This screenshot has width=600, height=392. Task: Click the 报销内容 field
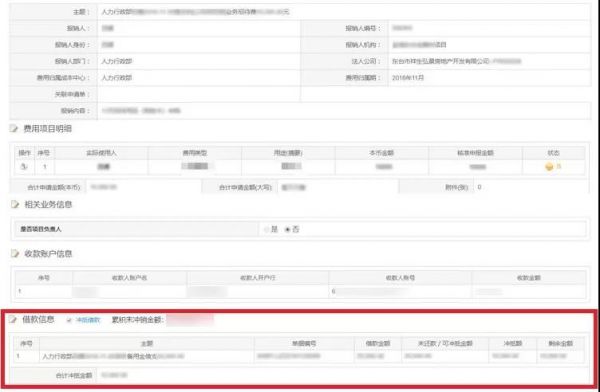344,111
